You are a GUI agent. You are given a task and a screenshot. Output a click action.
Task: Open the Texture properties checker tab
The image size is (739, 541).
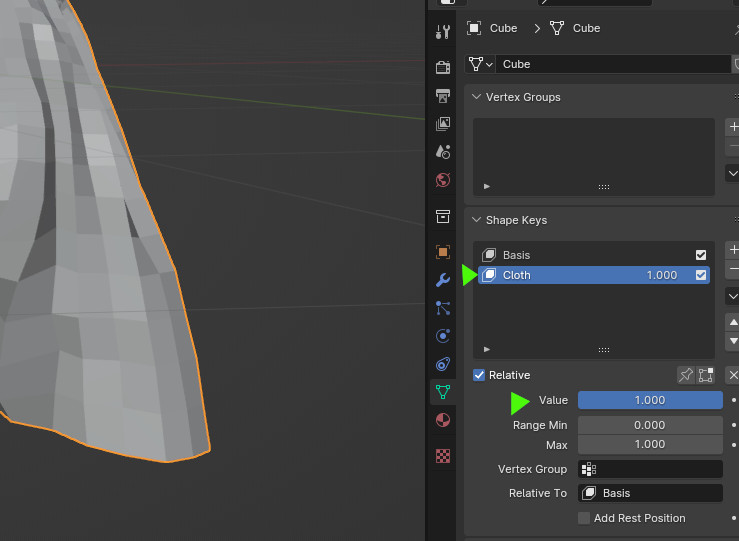pos(443,456)
